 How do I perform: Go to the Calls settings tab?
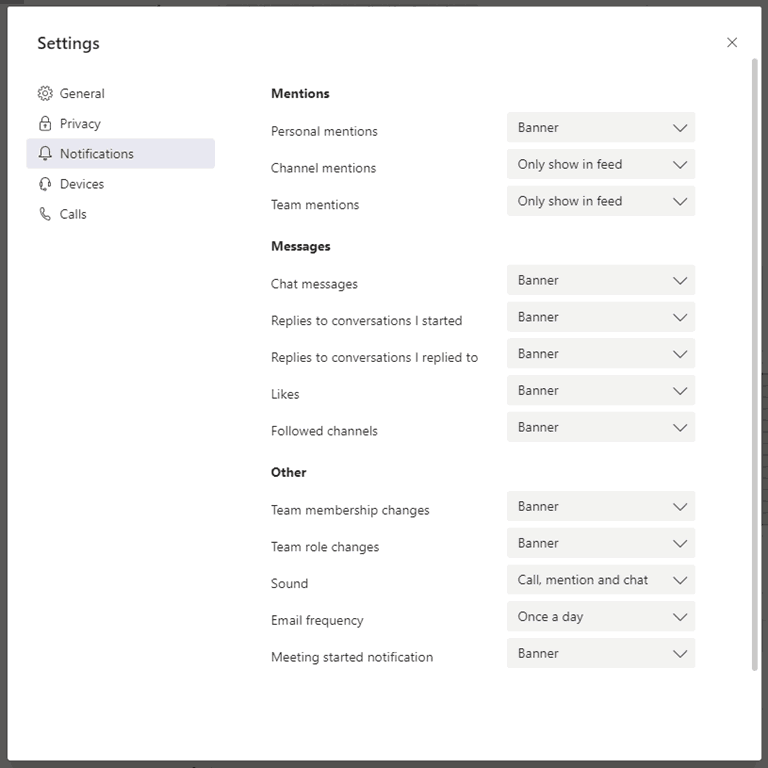(73, 214)
